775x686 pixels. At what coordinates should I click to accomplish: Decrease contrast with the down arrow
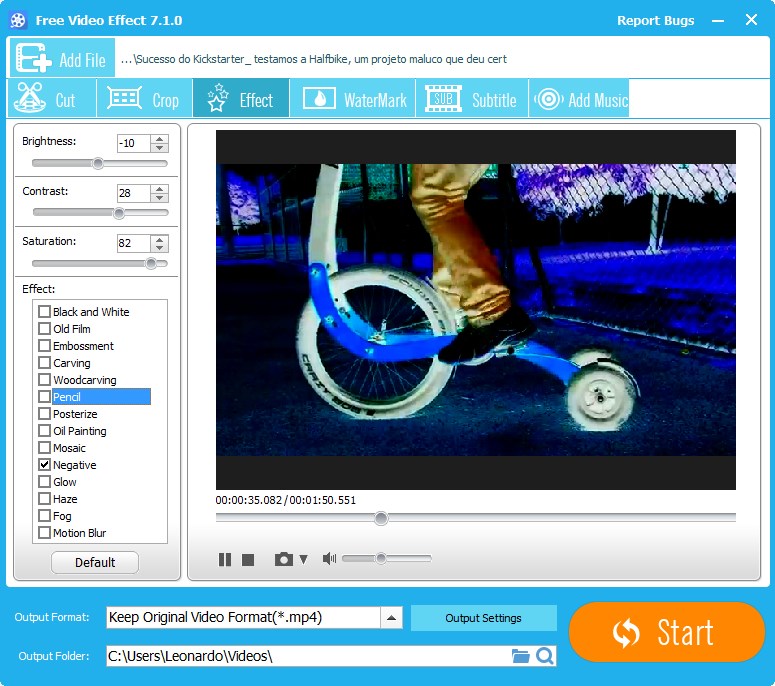[x=159, y=198]
